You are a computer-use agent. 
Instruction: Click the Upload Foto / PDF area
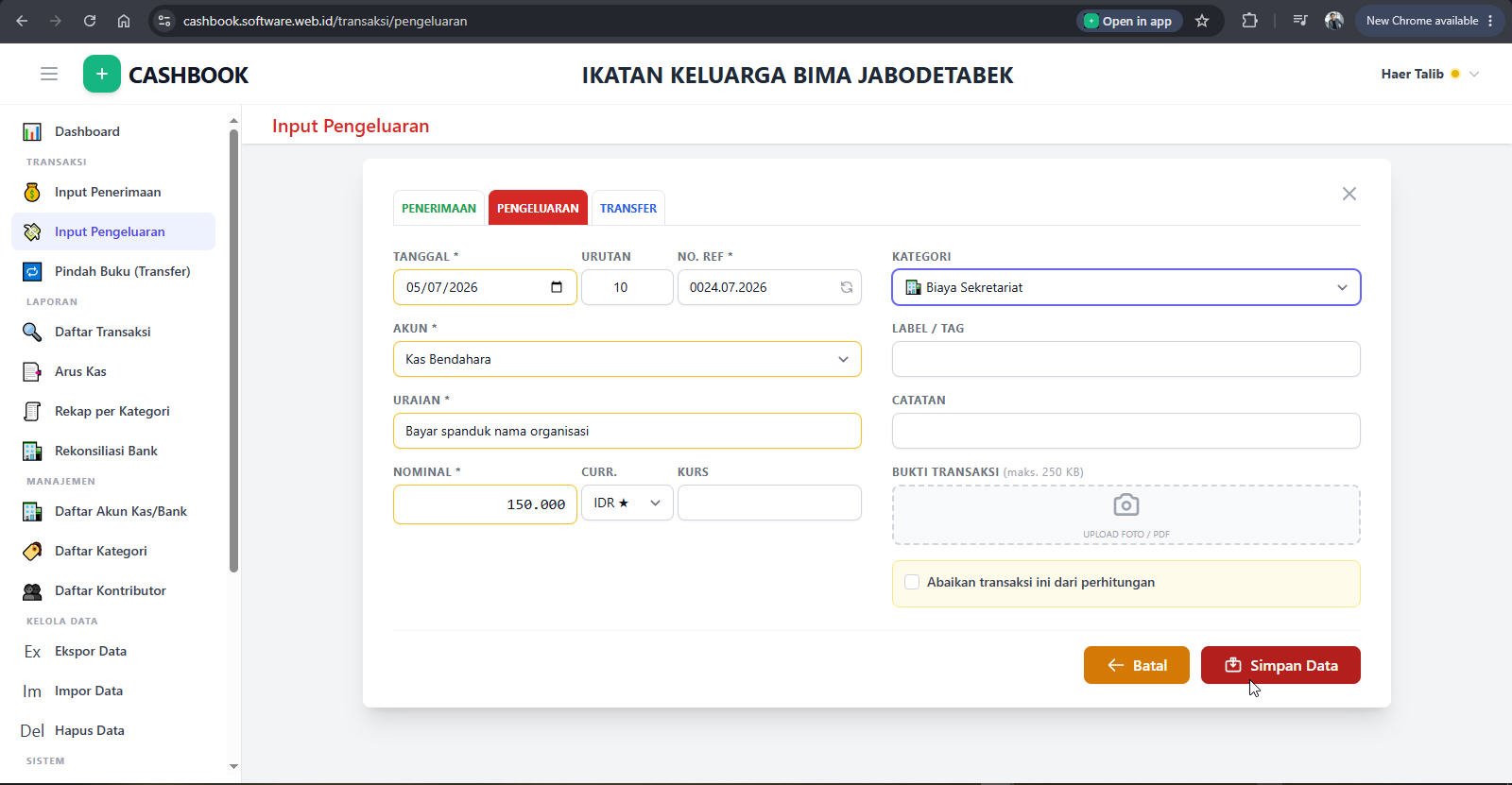1126,515
